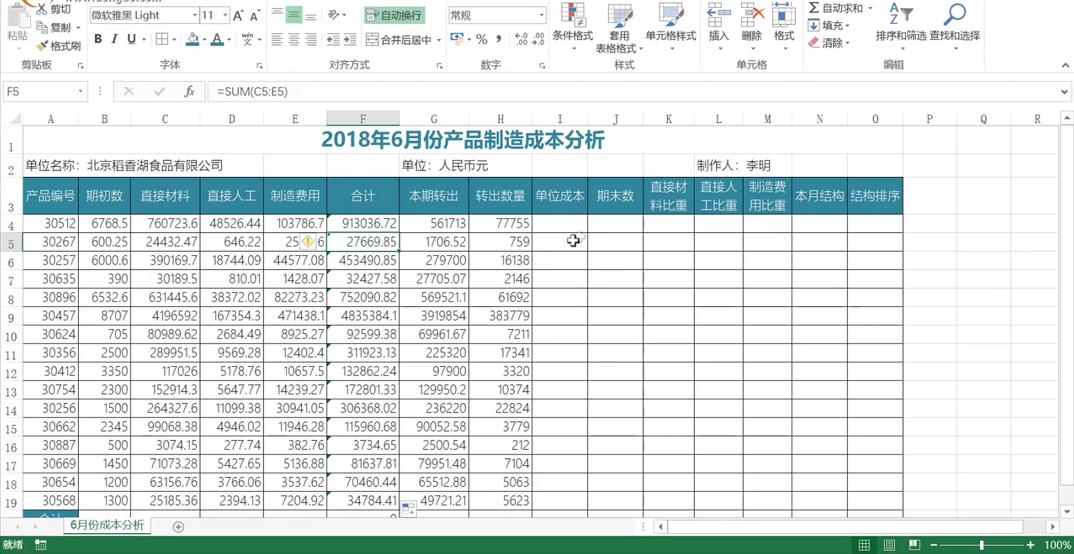The width and height of the screenshot is (1074, 554).
Task: Open the phonetic guide (wén 文) button
Action: (248, 39)
